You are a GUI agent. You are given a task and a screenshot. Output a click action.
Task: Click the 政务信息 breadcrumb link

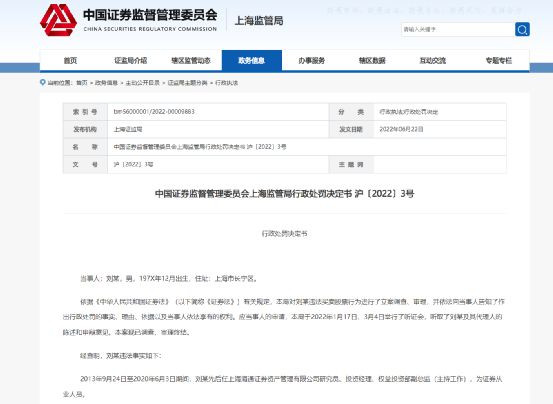point(106,83)
